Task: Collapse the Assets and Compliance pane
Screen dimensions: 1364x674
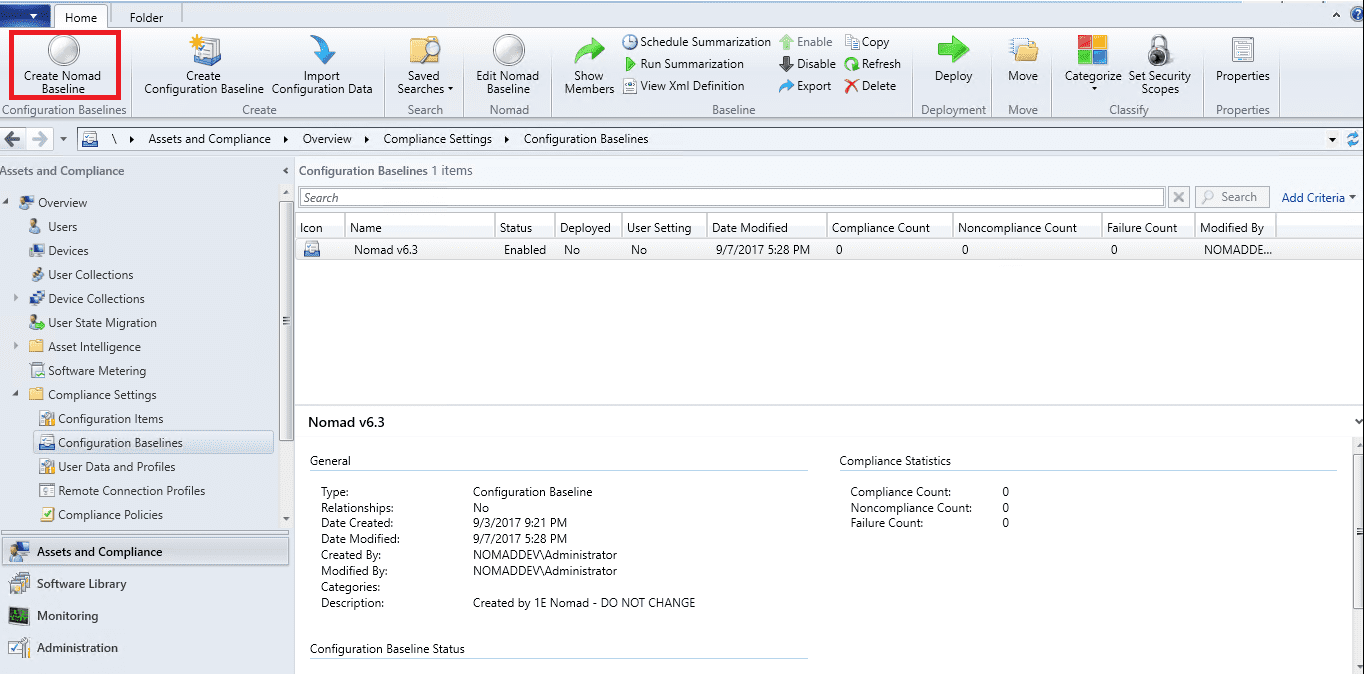Action: (286, 171)
